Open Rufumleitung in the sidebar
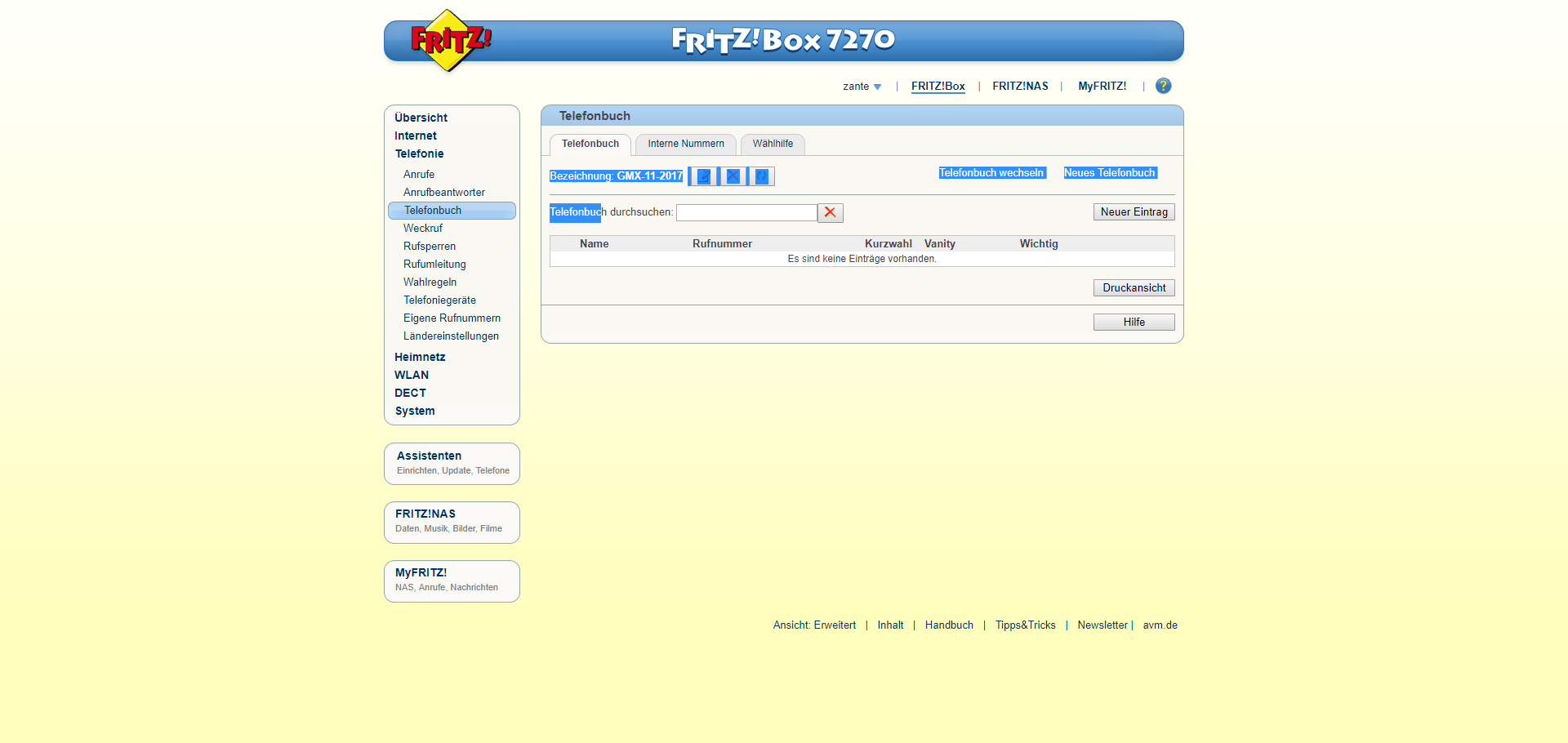Image resolution: width=1568 pixels, height=743 pixels. tap(434, 265)
